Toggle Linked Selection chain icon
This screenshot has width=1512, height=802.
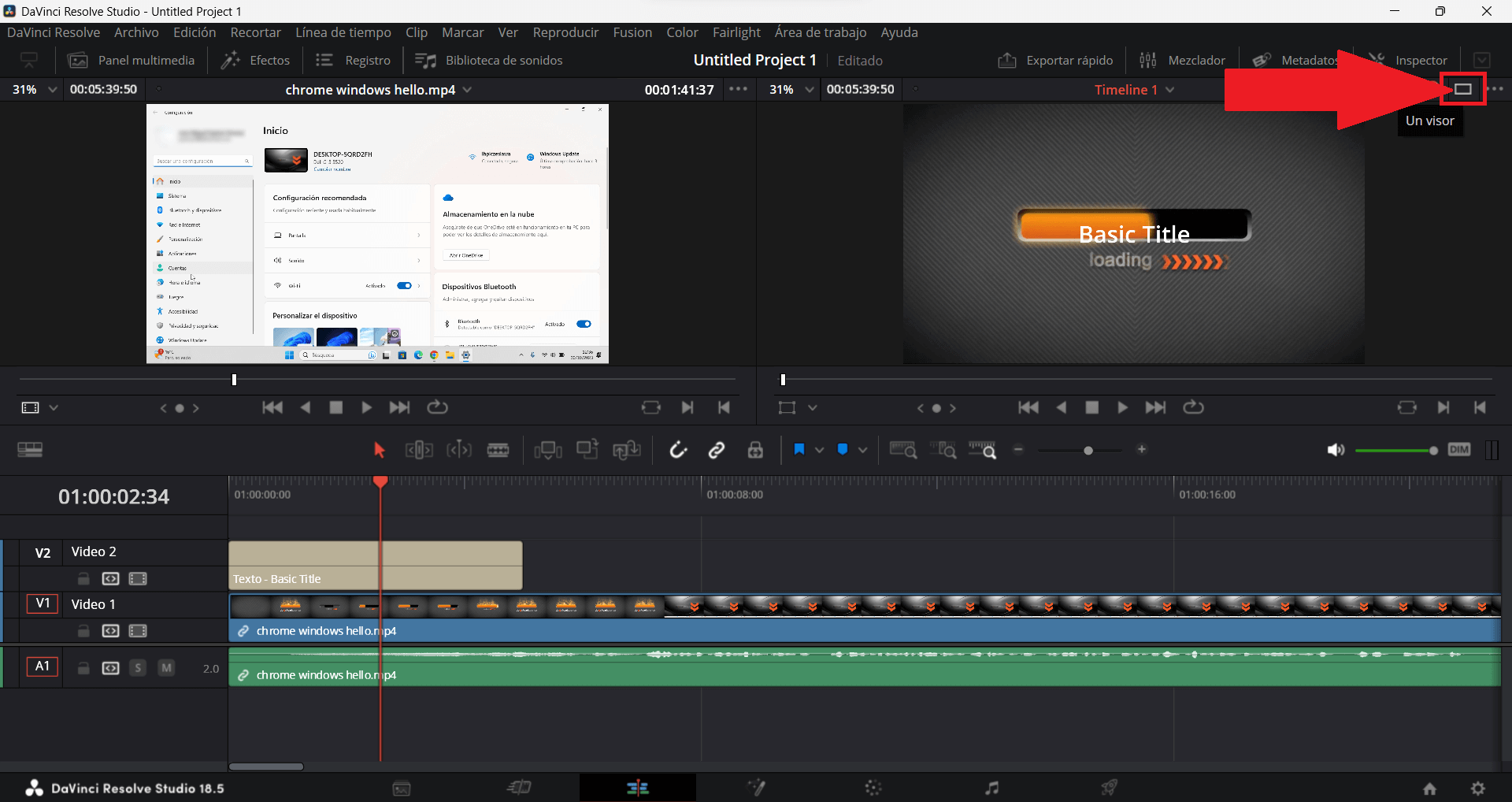(x=717, y=450)
